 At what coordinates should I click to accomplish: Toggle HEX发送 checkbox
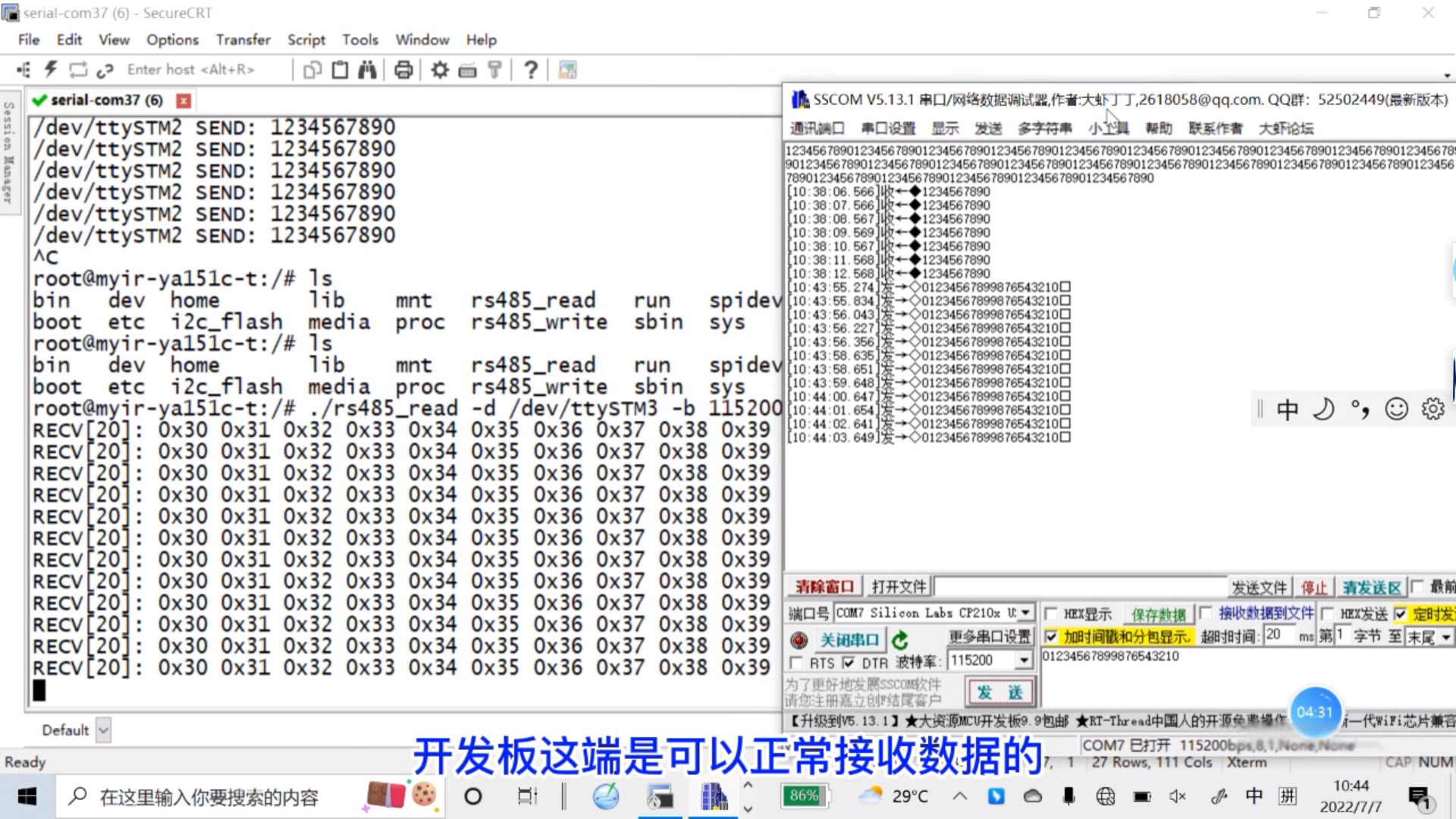[x=1327, y=613]
